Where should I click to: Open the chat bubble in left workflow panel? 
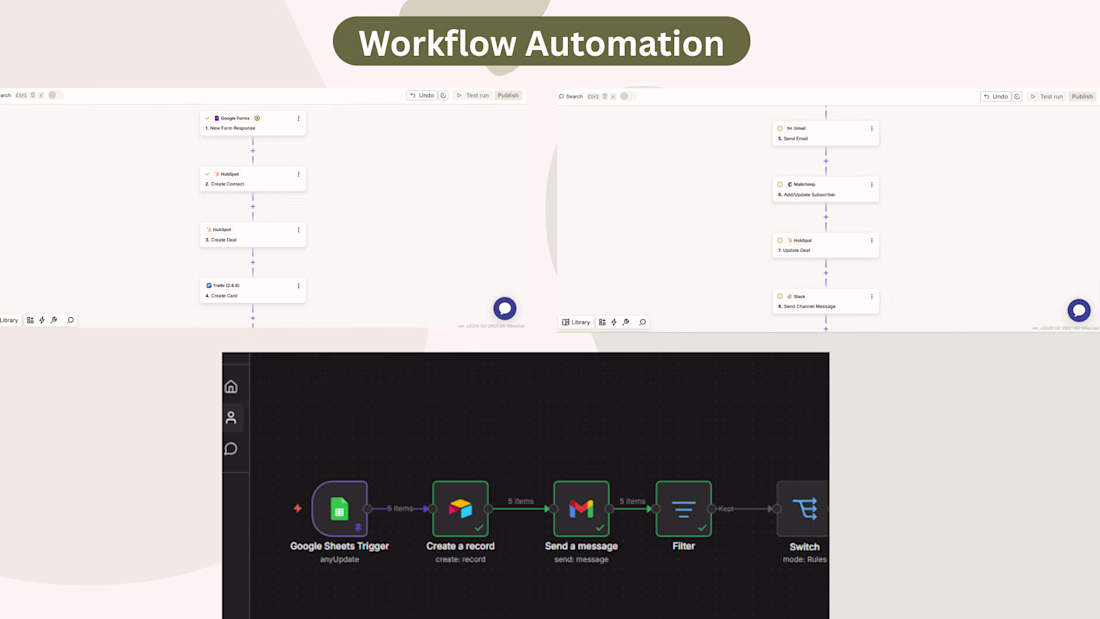point(504,308)
